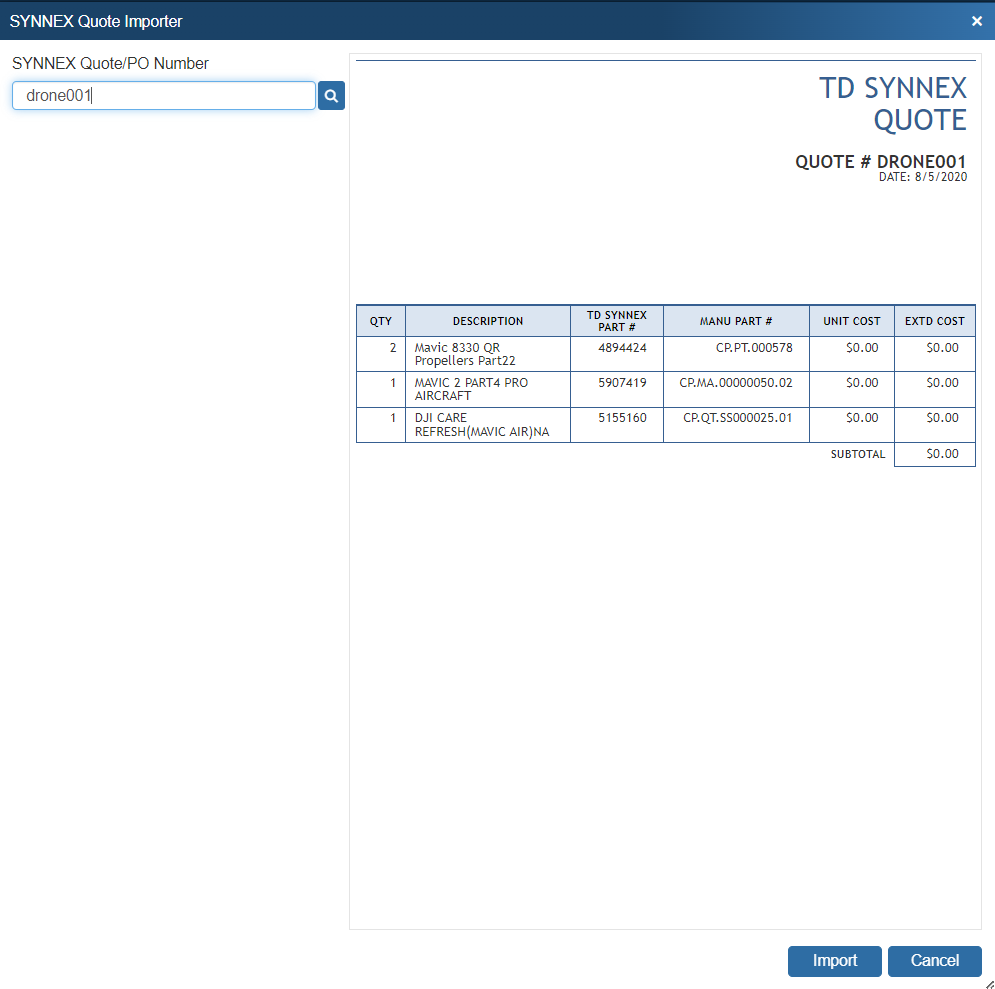Click the TD SYNNEX PART # header
995x989 pixels.
click(x=617, y=321)
